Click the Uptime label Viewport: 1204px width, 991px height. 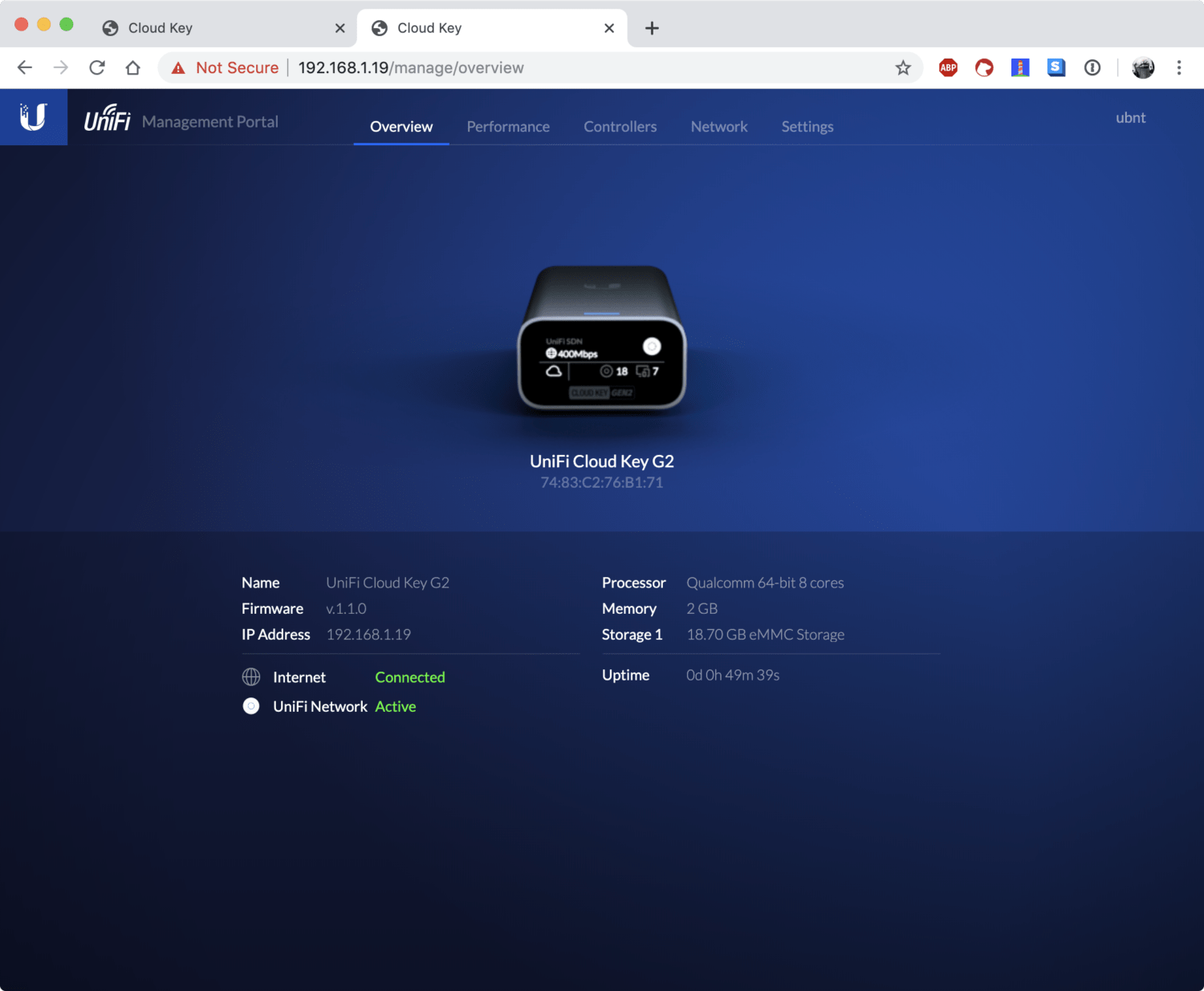(626, 675)
